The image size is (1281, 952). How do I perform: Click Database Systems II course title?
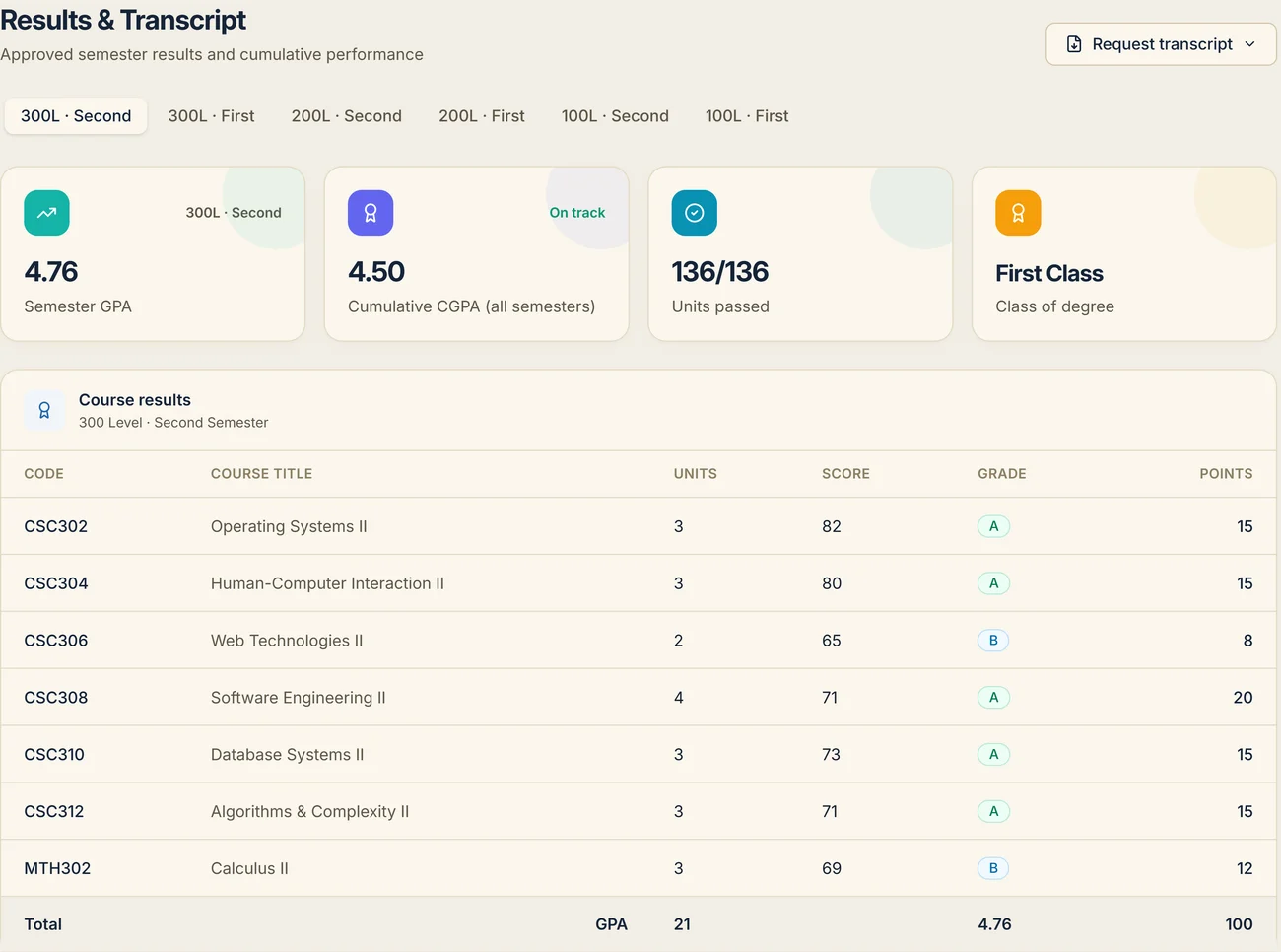288,755
